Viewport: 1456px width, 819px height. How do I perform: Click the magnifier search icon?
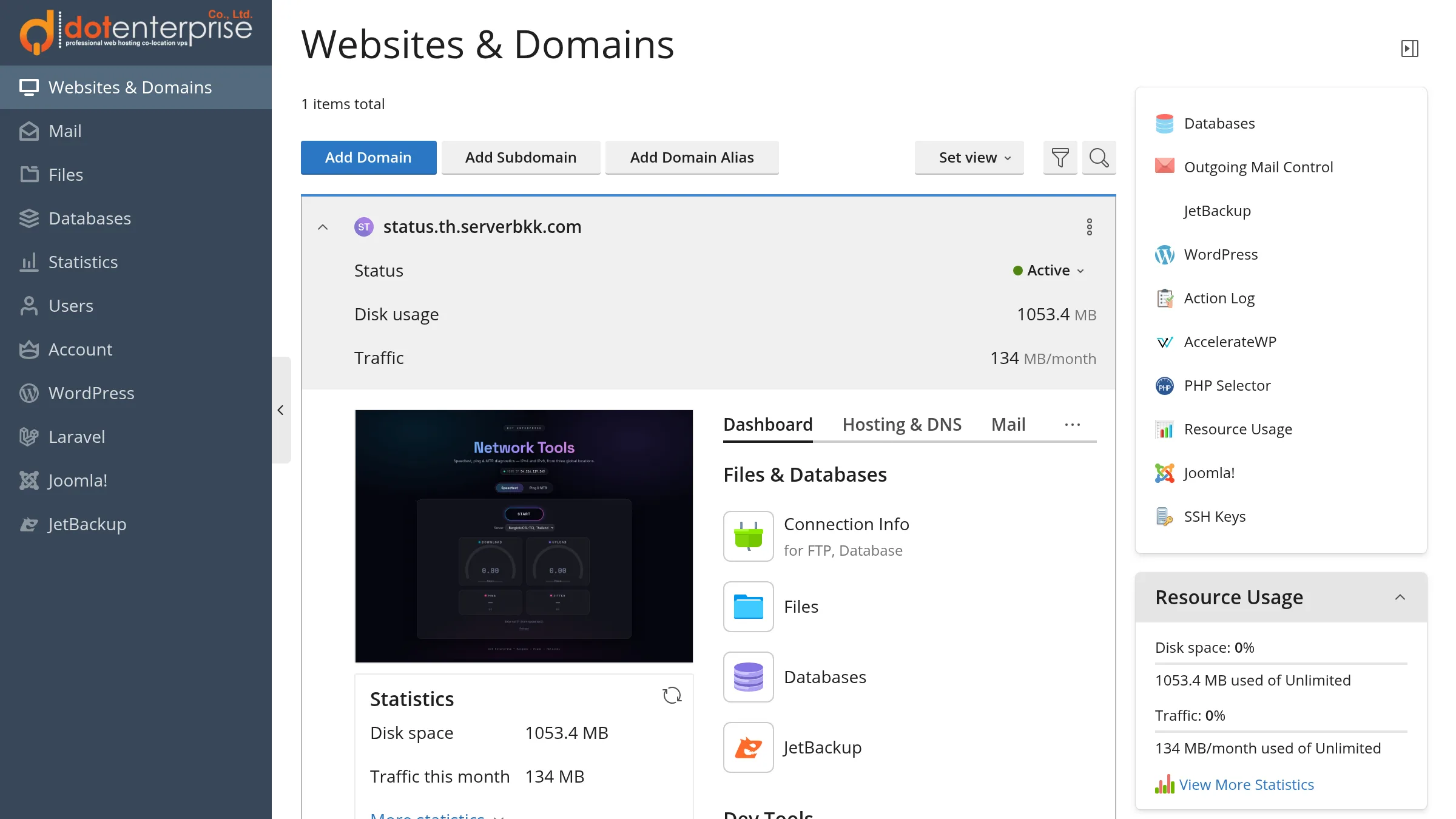pyautogui.click(x=1099, y=158)
